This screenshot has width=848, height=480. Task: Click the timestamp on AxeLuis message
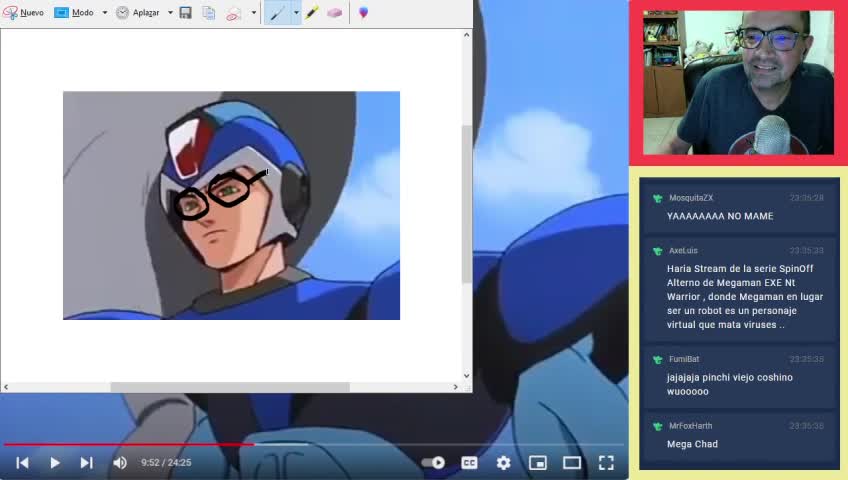[x=806, y=251]
